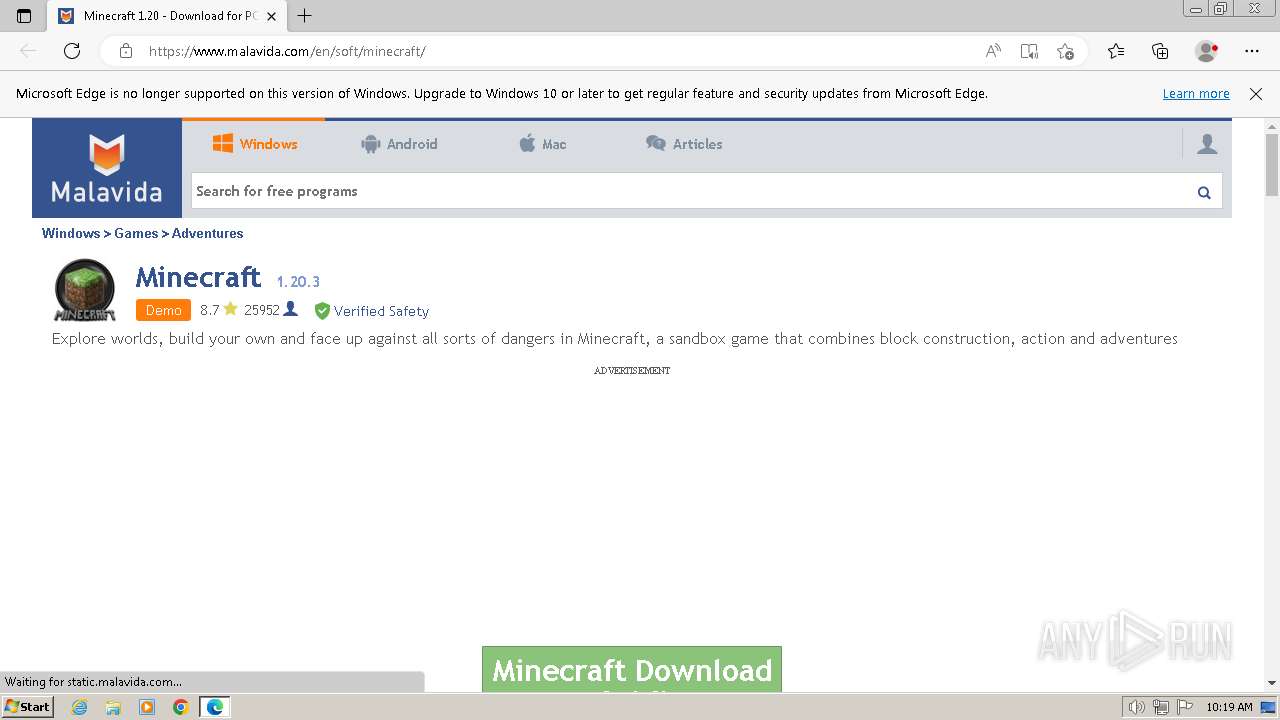Click the 8.7 star rating
Image resolution: width=1280 pixels, height=720 pixels.
[x=219, y=310]
